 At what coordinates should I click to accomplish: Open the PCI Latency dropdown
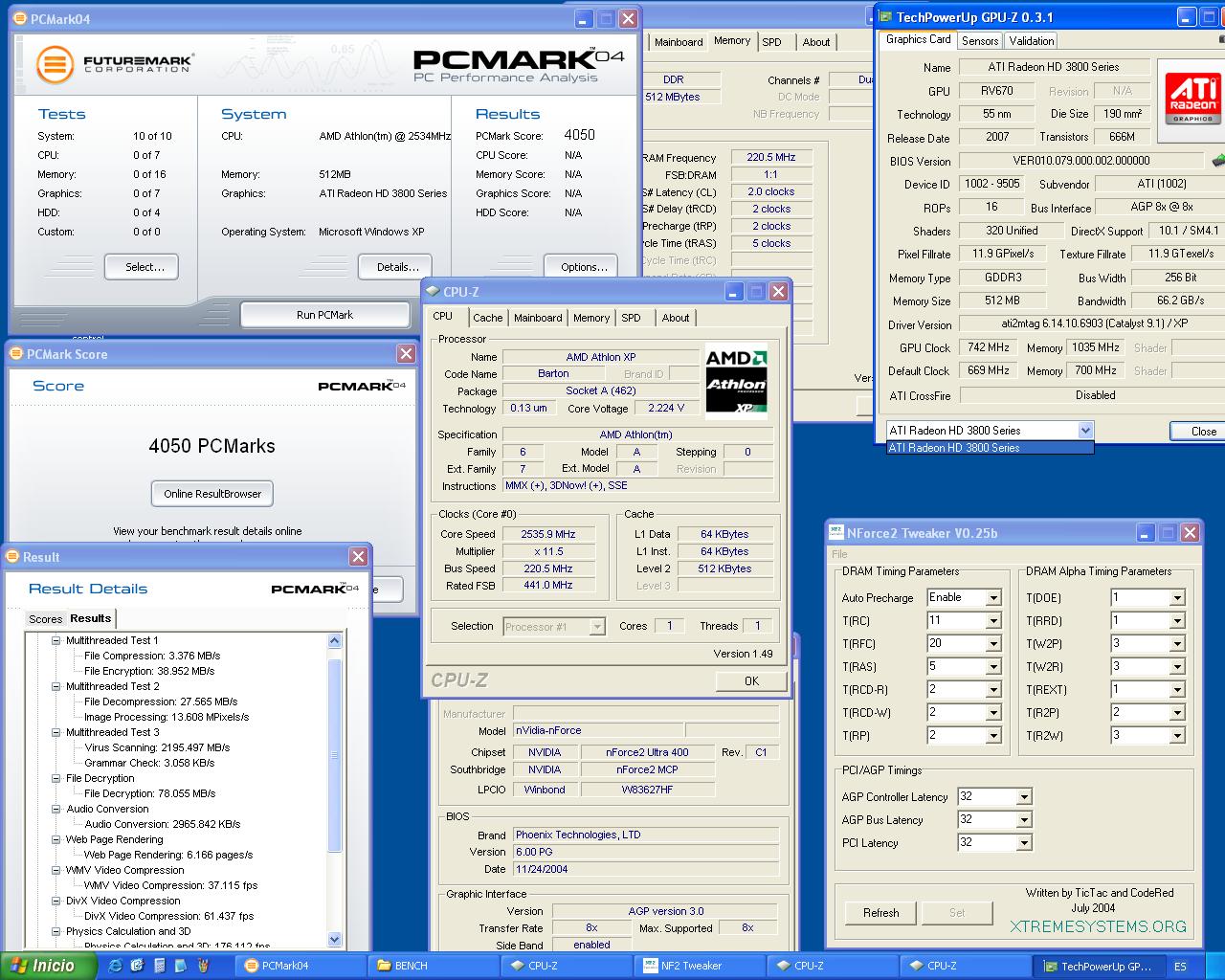(x=1024, y=843)
